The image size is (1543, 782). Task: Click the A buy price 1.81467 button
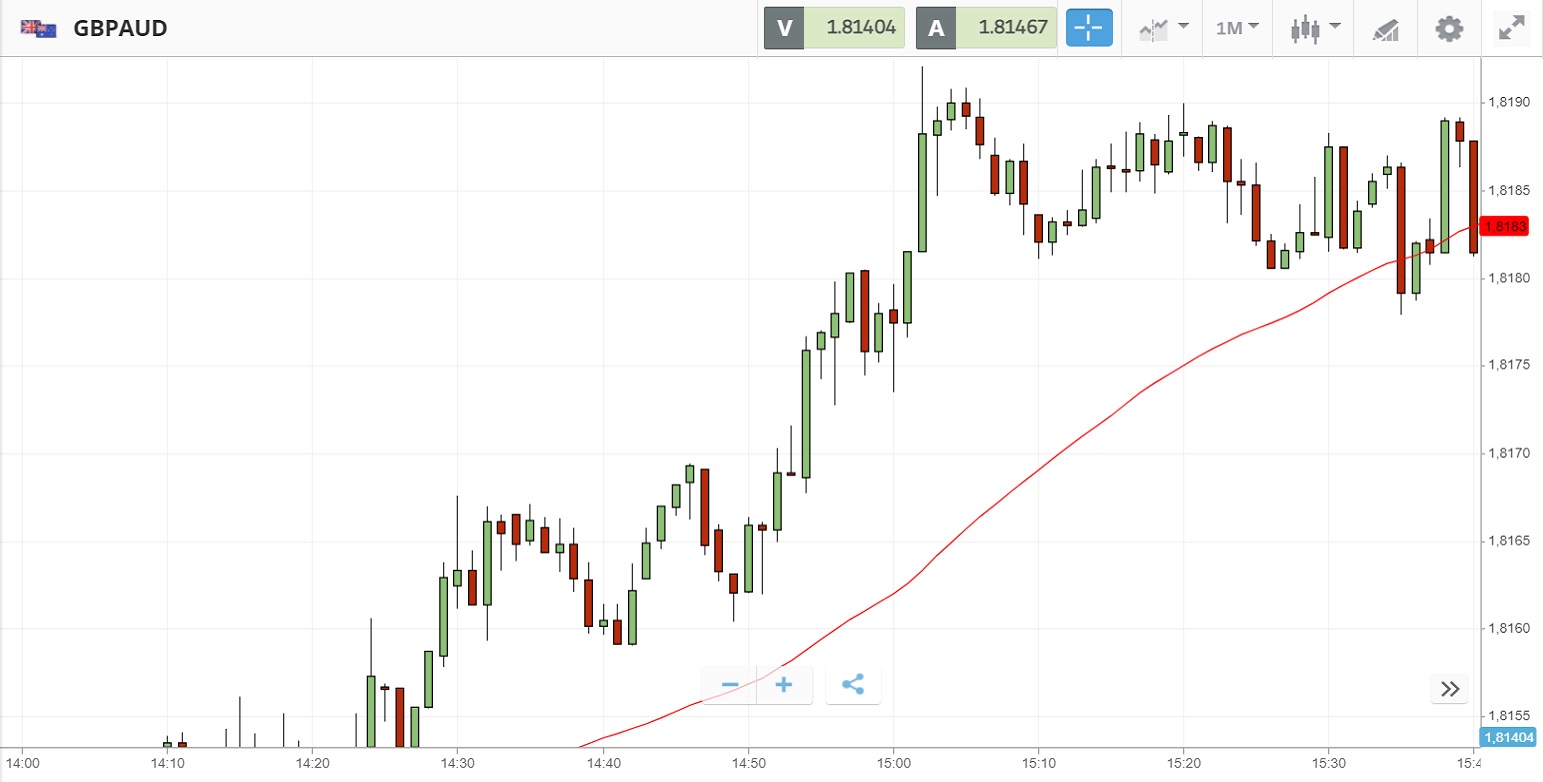987,28
